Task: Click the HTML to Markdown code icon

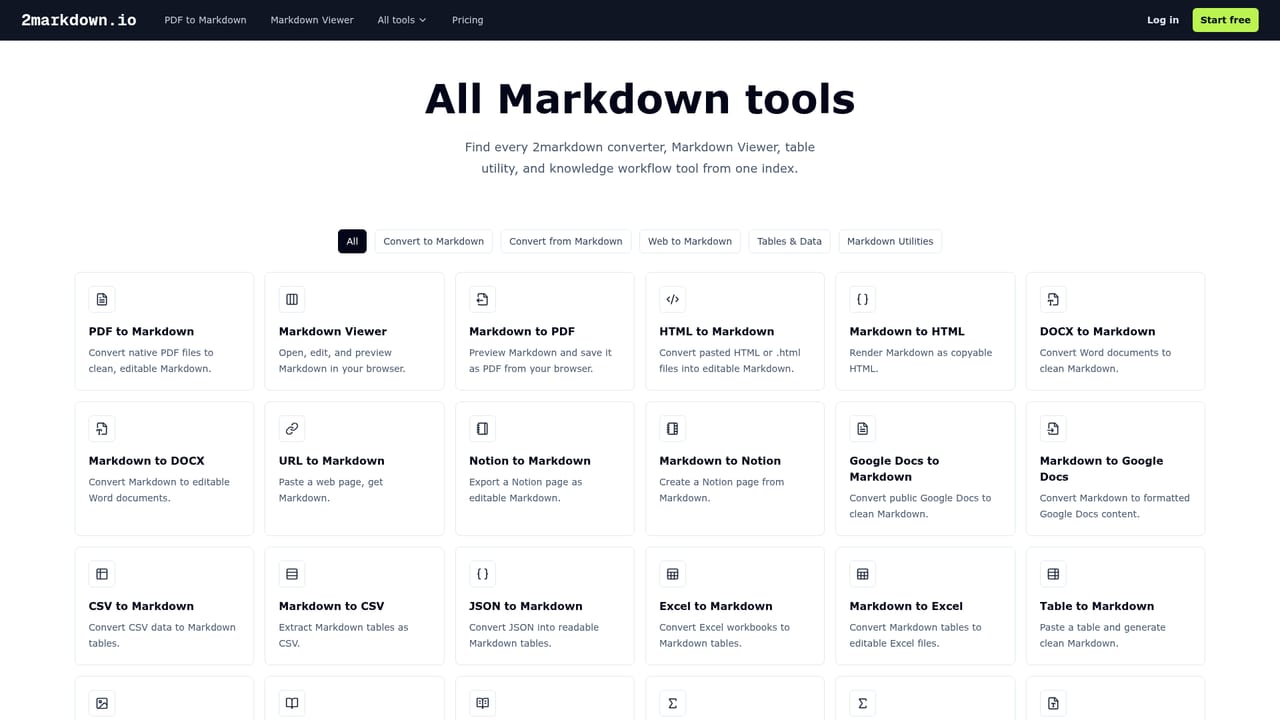Action: pyautogui.click(x=672, y=299)
